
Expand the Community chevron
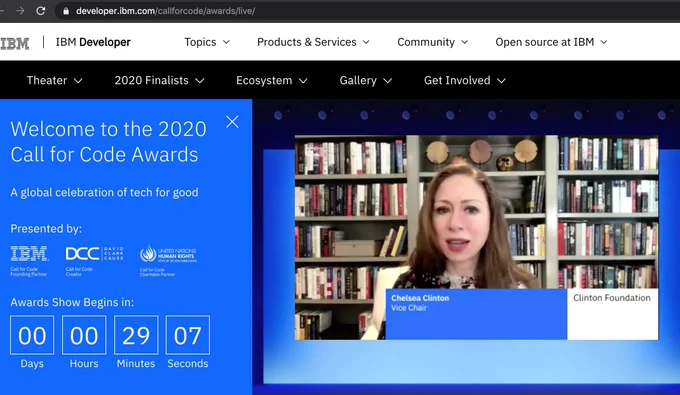(464, 42)
